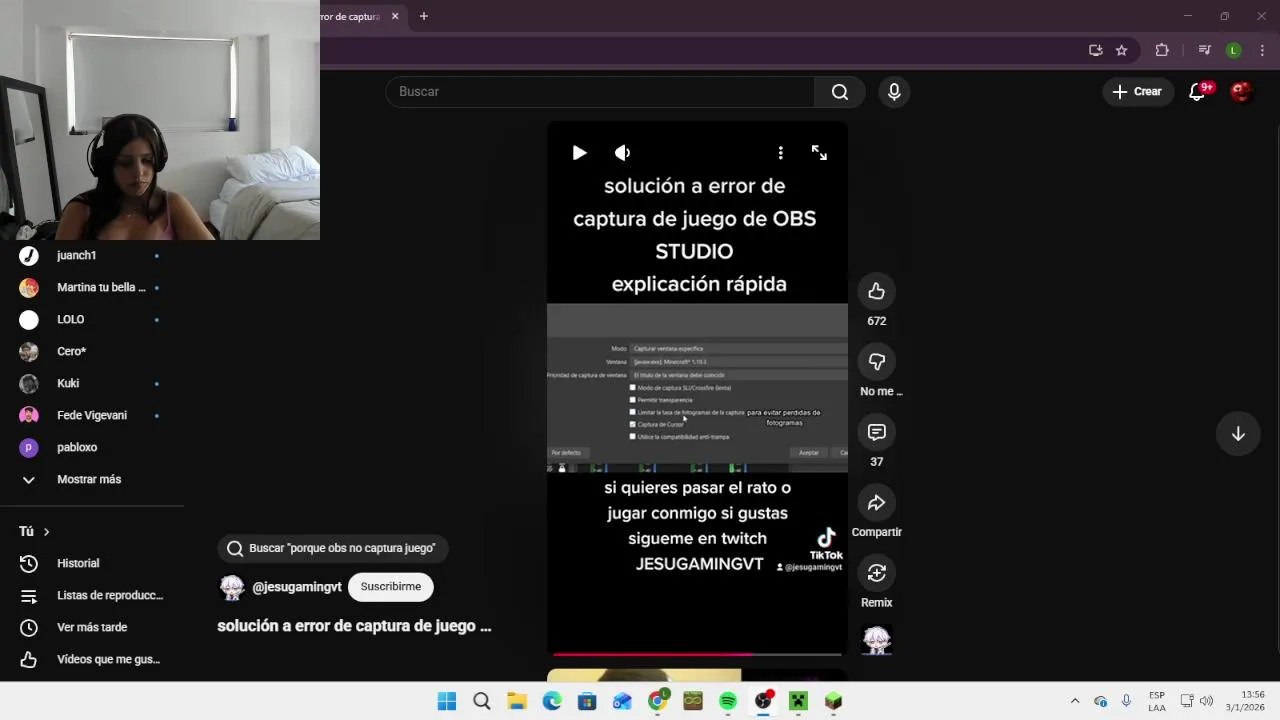Open the Fede Vigevani subscription
The width and height of the screenshot is (1280, 720).
pyautogui.click(x=92, y=416)
